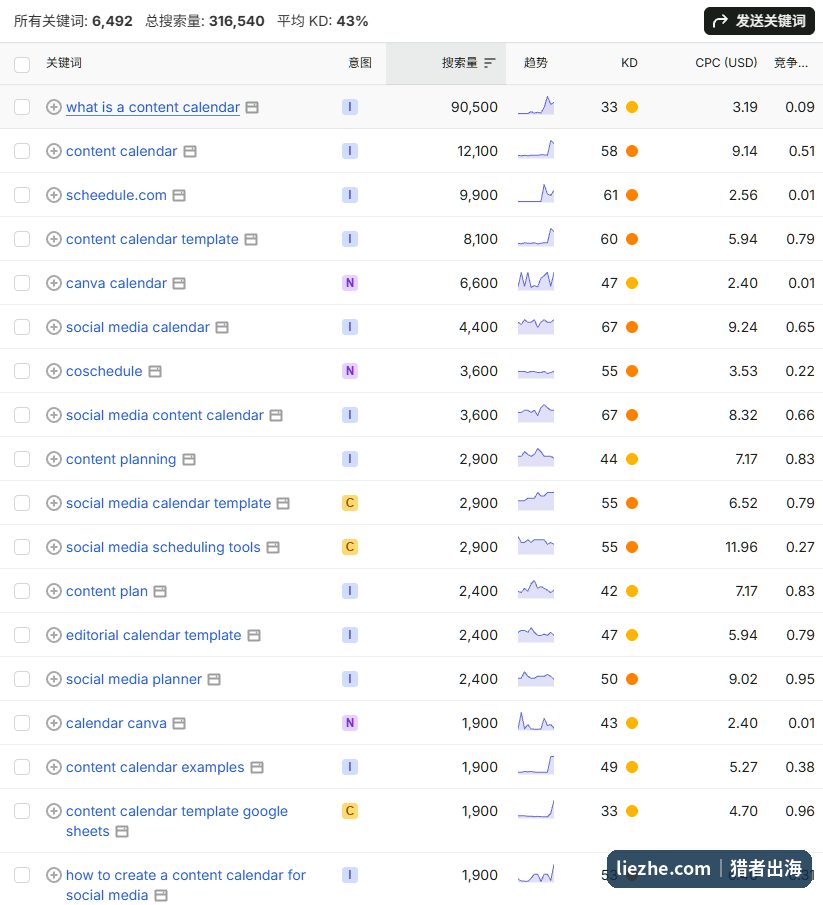Open SERP icon next to scheedule.com
This screenshot has height=905, width=823.
pyautogui.click(x=179, y=195)
